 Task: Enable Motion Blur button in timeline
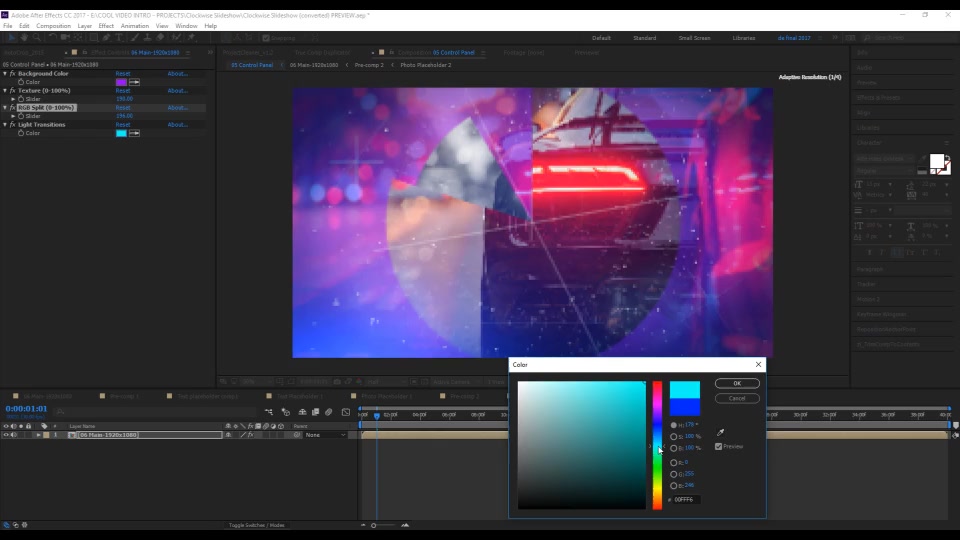329,412
